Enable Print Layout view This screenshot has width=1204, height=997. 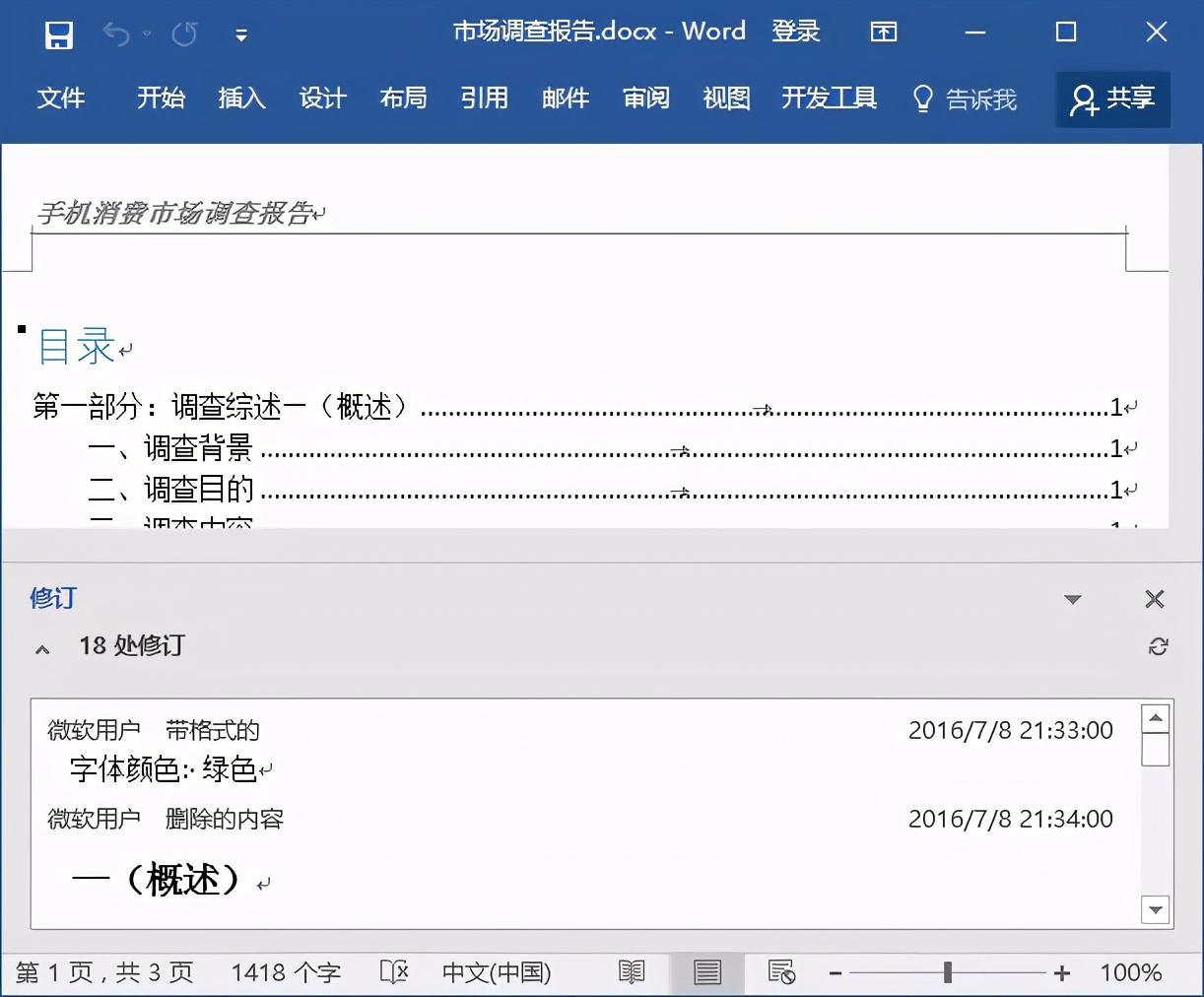click(x=706, y=972)
